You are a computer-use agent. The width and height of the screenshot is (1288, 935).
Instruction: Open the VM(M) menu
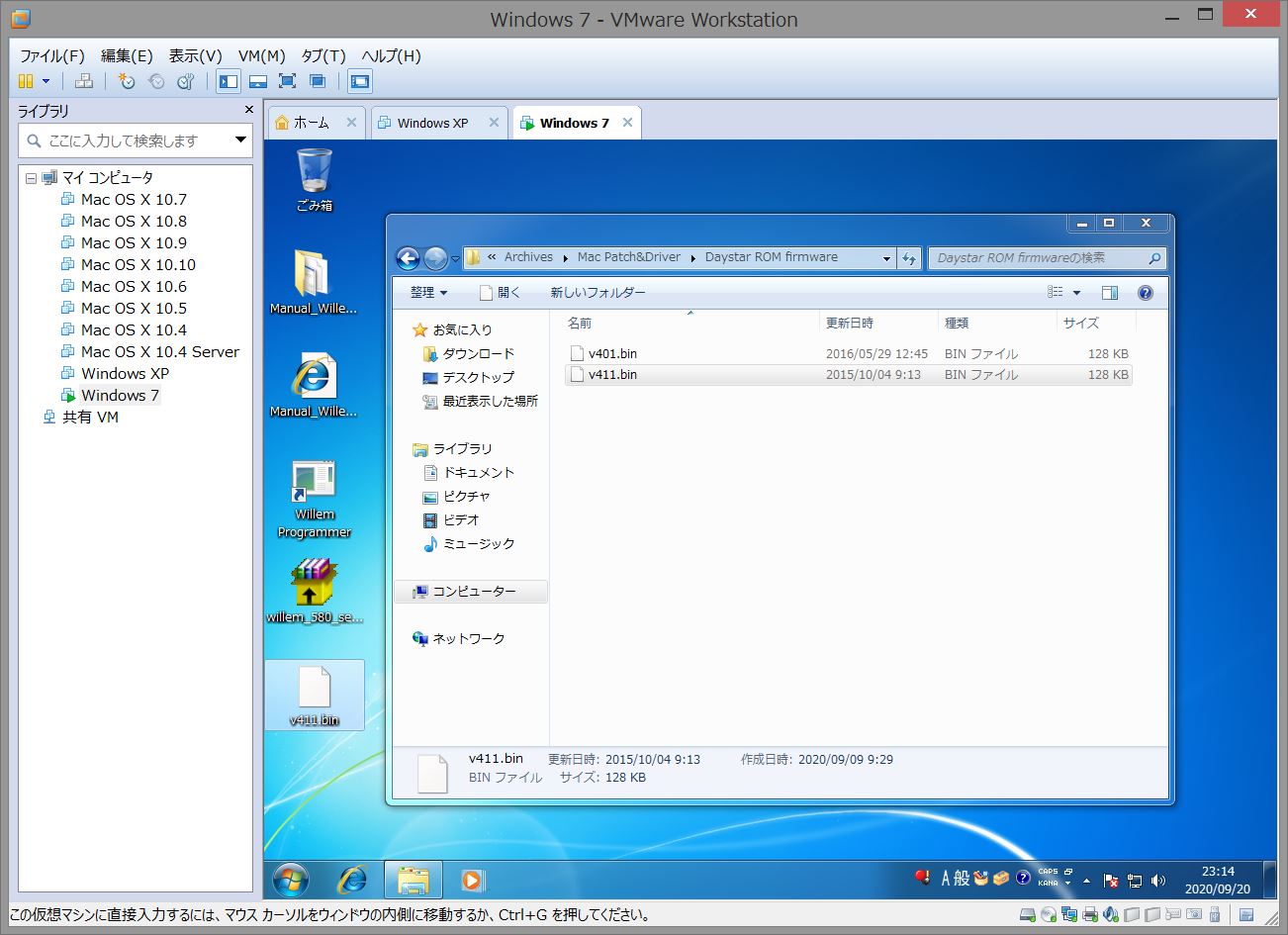coord(262,55)
